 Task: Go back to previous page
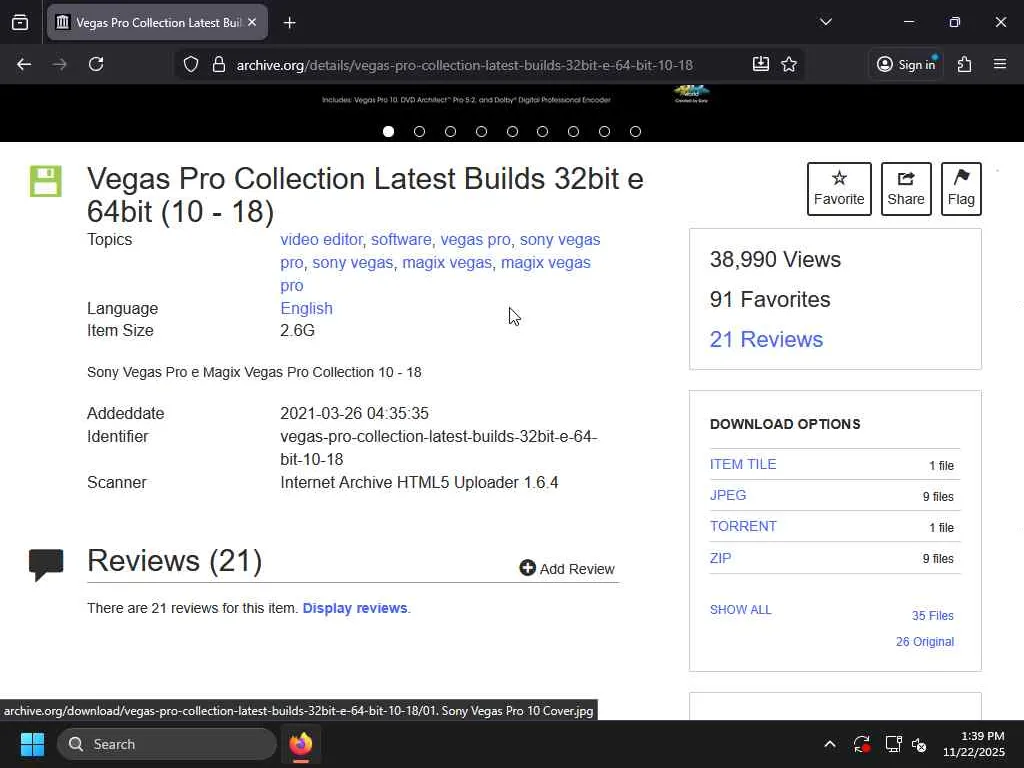tap(24, 64)
